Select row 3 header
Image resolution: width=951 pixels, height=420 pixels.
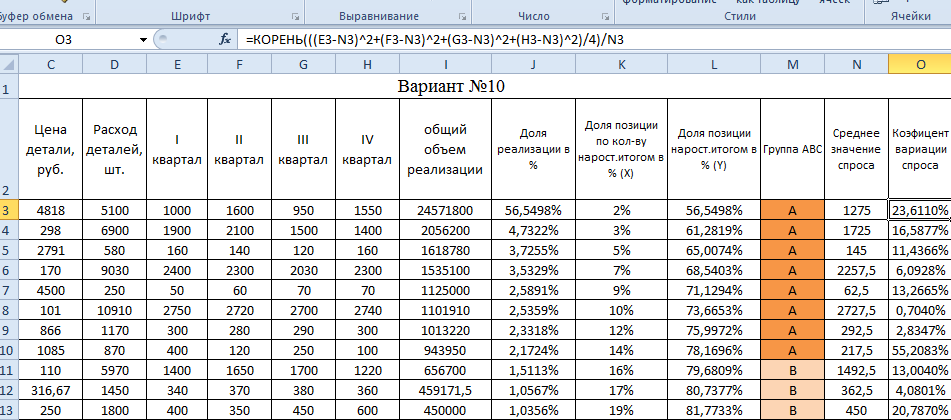(x=9, y=211)
